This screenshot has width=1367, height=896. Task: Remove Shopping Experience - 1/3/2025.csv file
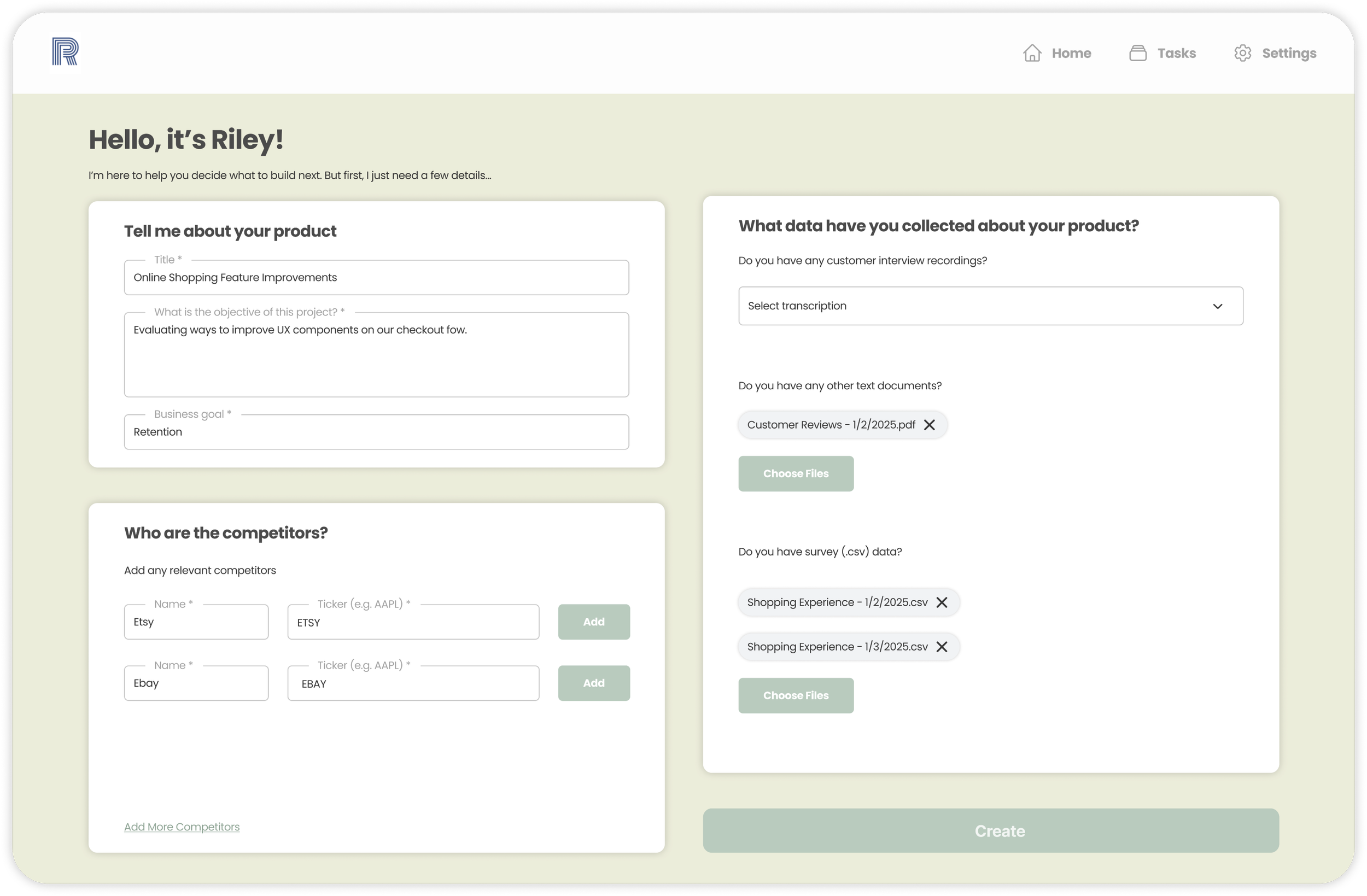tap(942, 647)
